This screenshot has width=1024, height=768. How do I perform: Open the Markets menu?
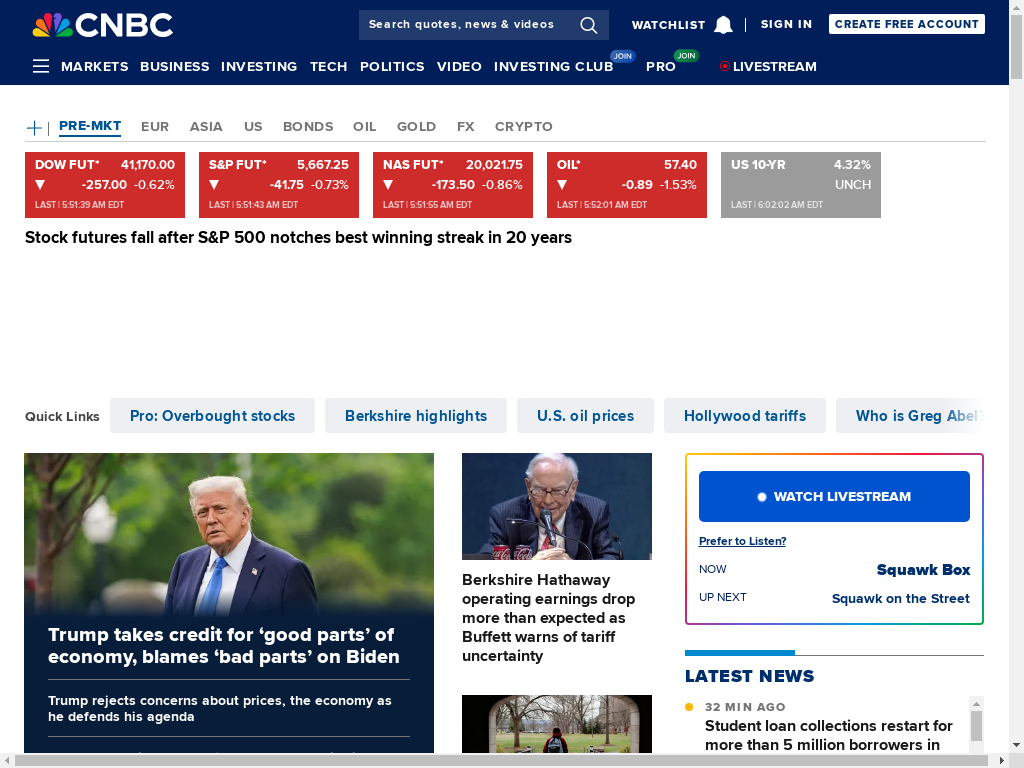(95, 67)
